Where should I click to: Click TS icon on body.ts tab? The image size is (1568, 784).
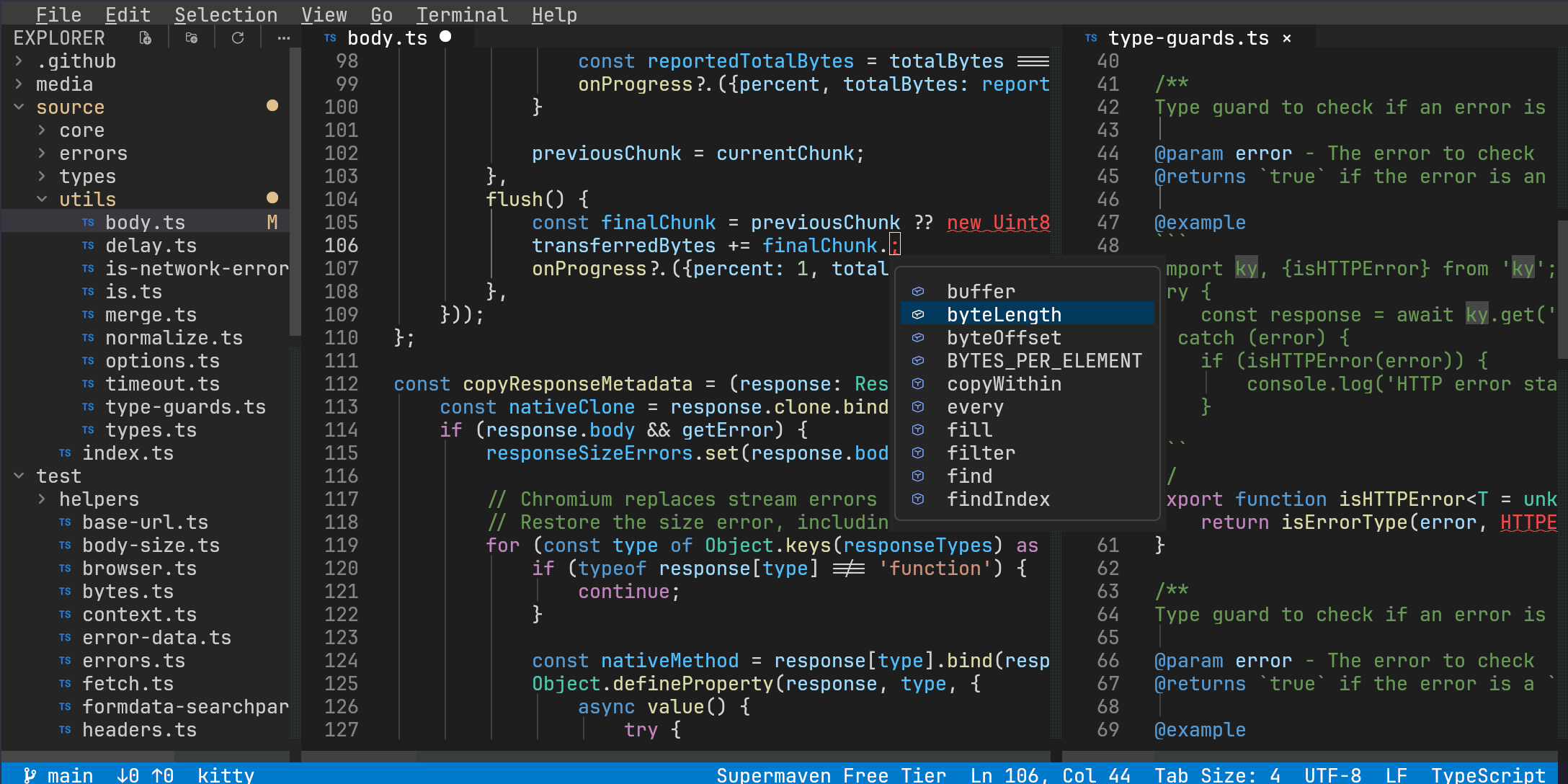(330, 38)
